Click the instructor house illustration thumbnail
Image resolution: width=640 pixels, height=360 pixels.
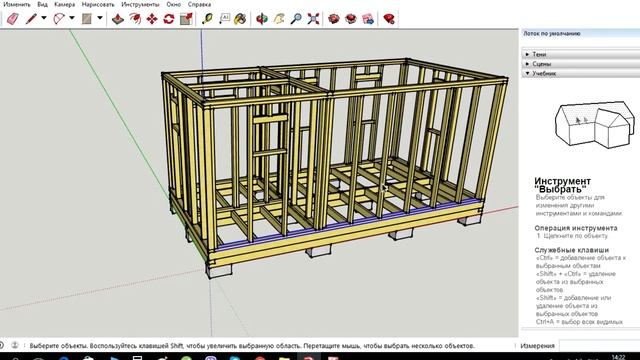(x=594, y=124)
